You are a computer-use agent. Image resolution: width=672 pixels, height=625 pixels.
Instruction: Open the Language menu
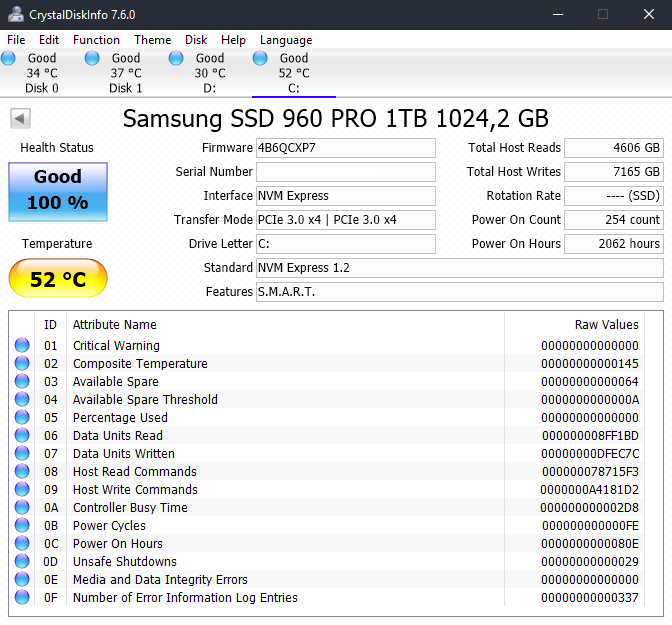(x=286, y=40)
